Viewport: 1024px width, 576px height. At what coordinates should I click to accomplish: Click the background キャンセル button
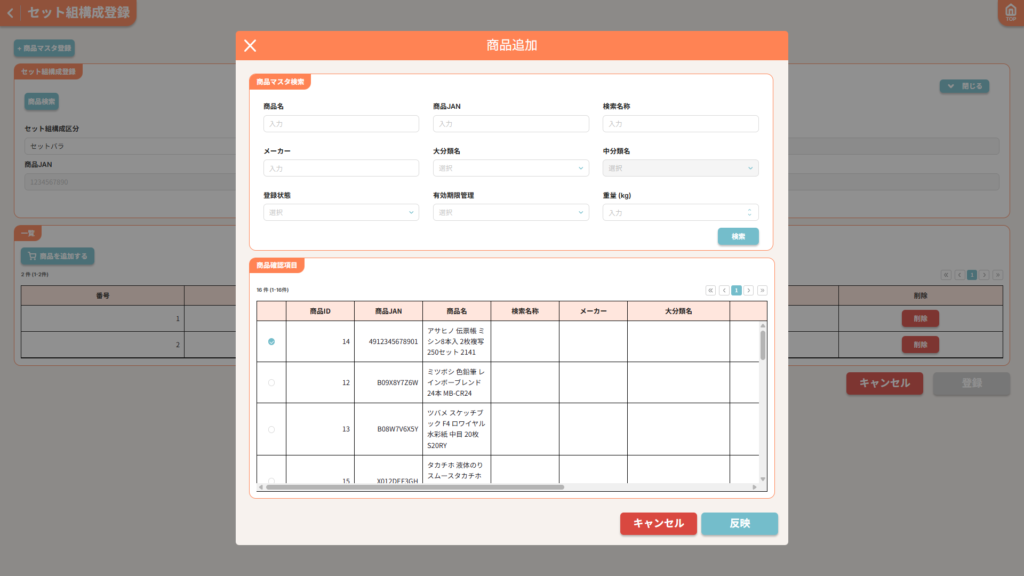click(884, 383)
